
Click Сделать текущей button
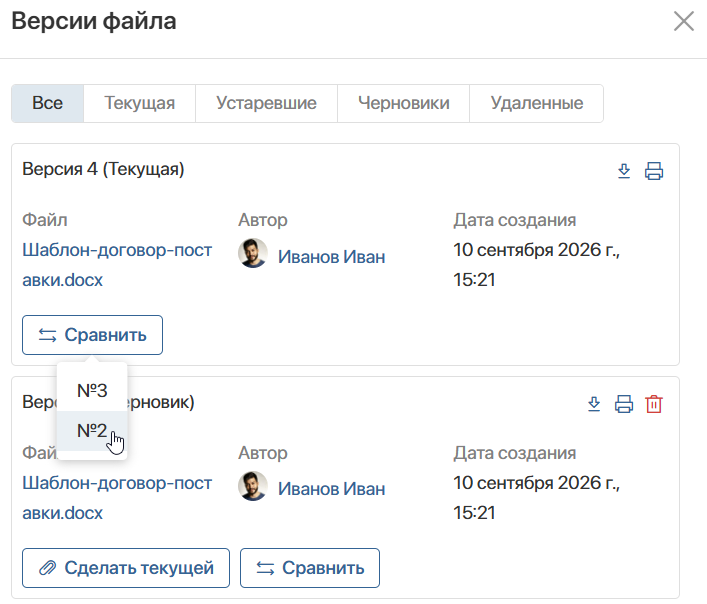(126, 568)
